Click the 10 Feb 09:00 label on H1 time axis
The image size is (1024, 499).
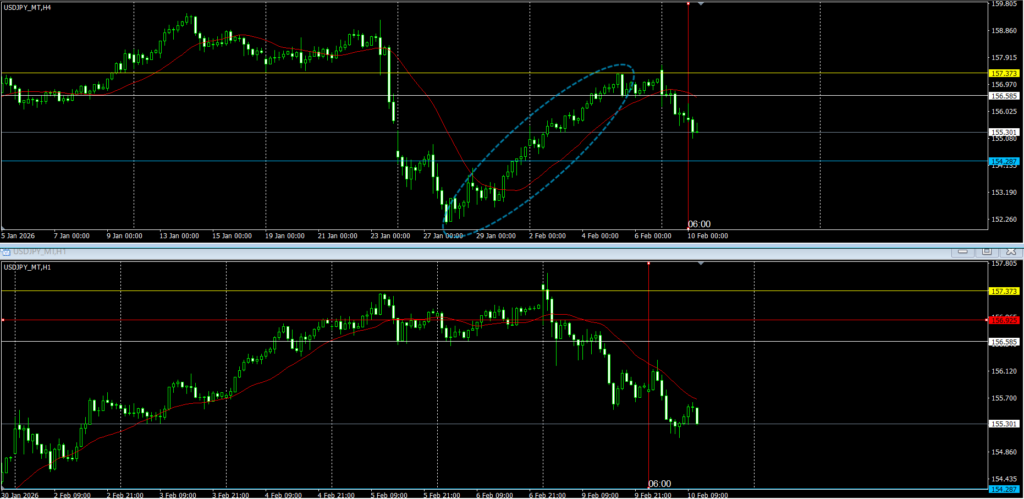[708, 494]
